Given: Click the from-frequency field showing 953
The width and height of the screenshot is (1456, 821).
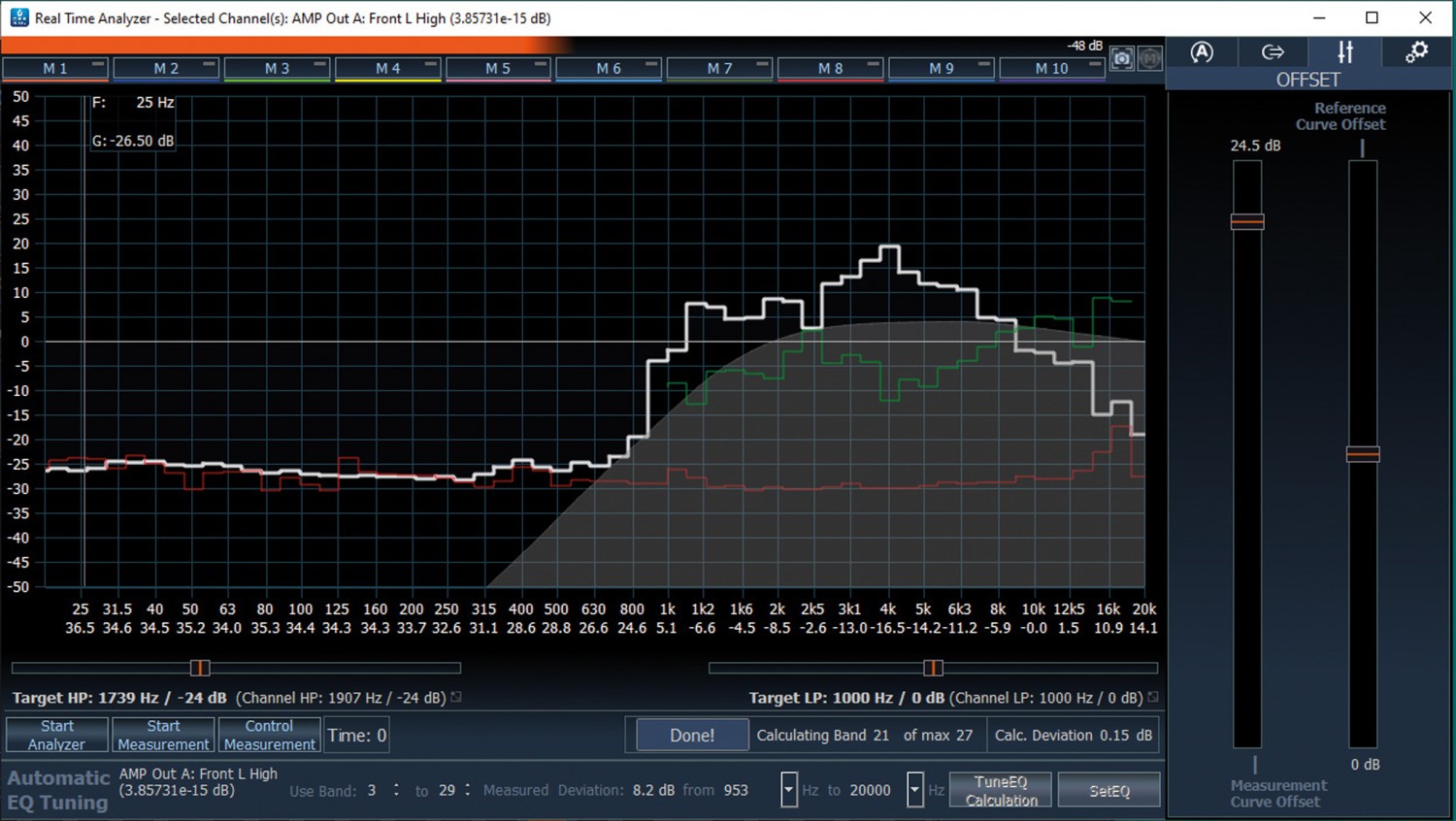Looking at the screenshot, I should point(737,790).
